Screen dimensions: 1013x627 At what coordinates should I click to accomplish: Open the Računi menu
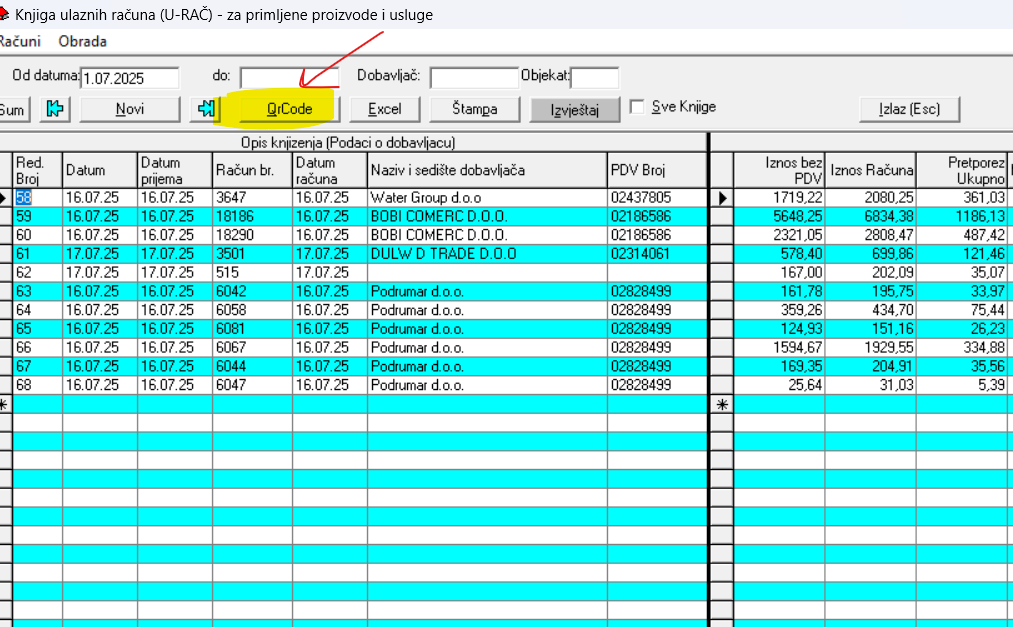pos(20,41)
